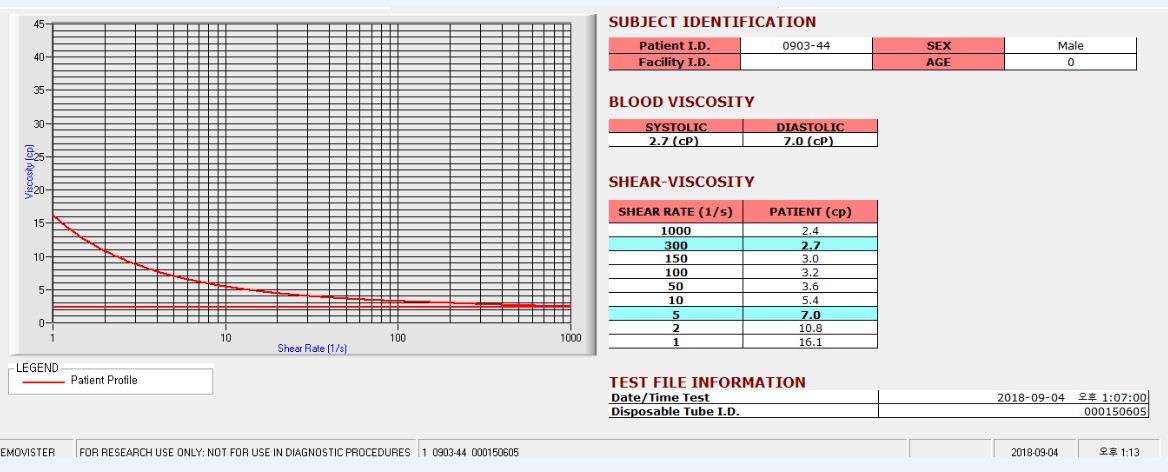Select the 16.1 cp patient value
Screen dimensions: 1168x472
point(810,342)
